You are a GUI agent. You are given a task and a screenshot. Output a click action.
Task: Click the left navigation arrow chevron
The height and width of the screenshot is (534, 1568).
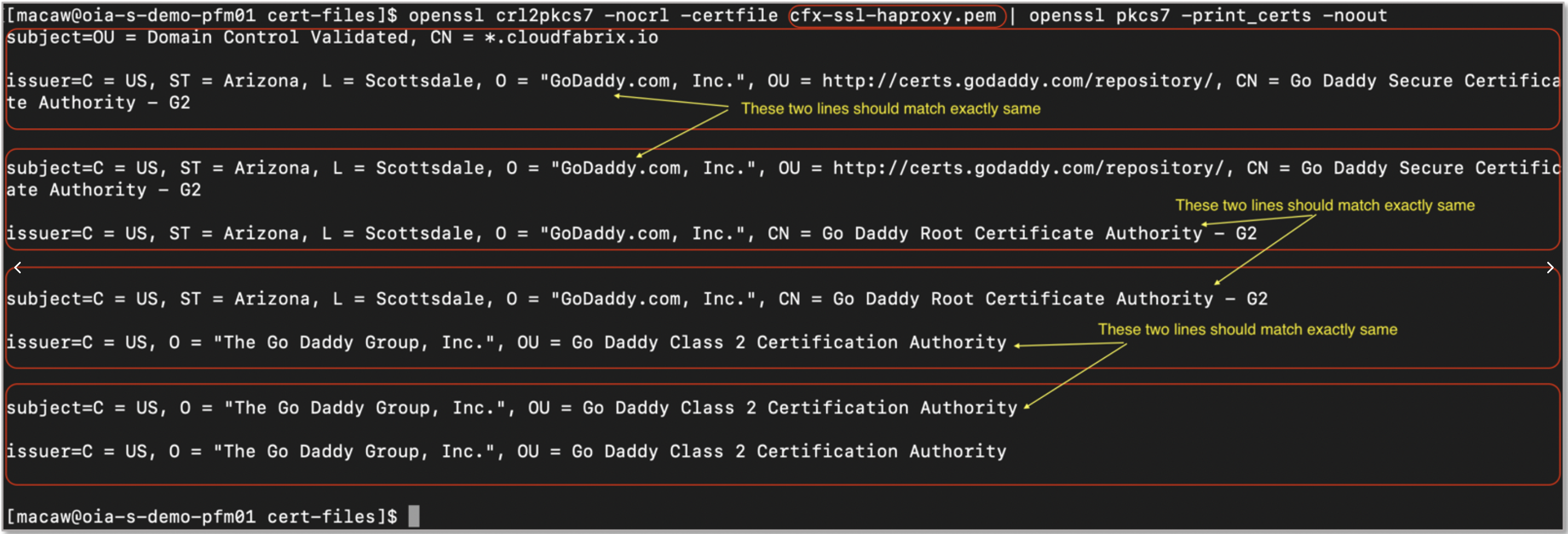point(16,266)
